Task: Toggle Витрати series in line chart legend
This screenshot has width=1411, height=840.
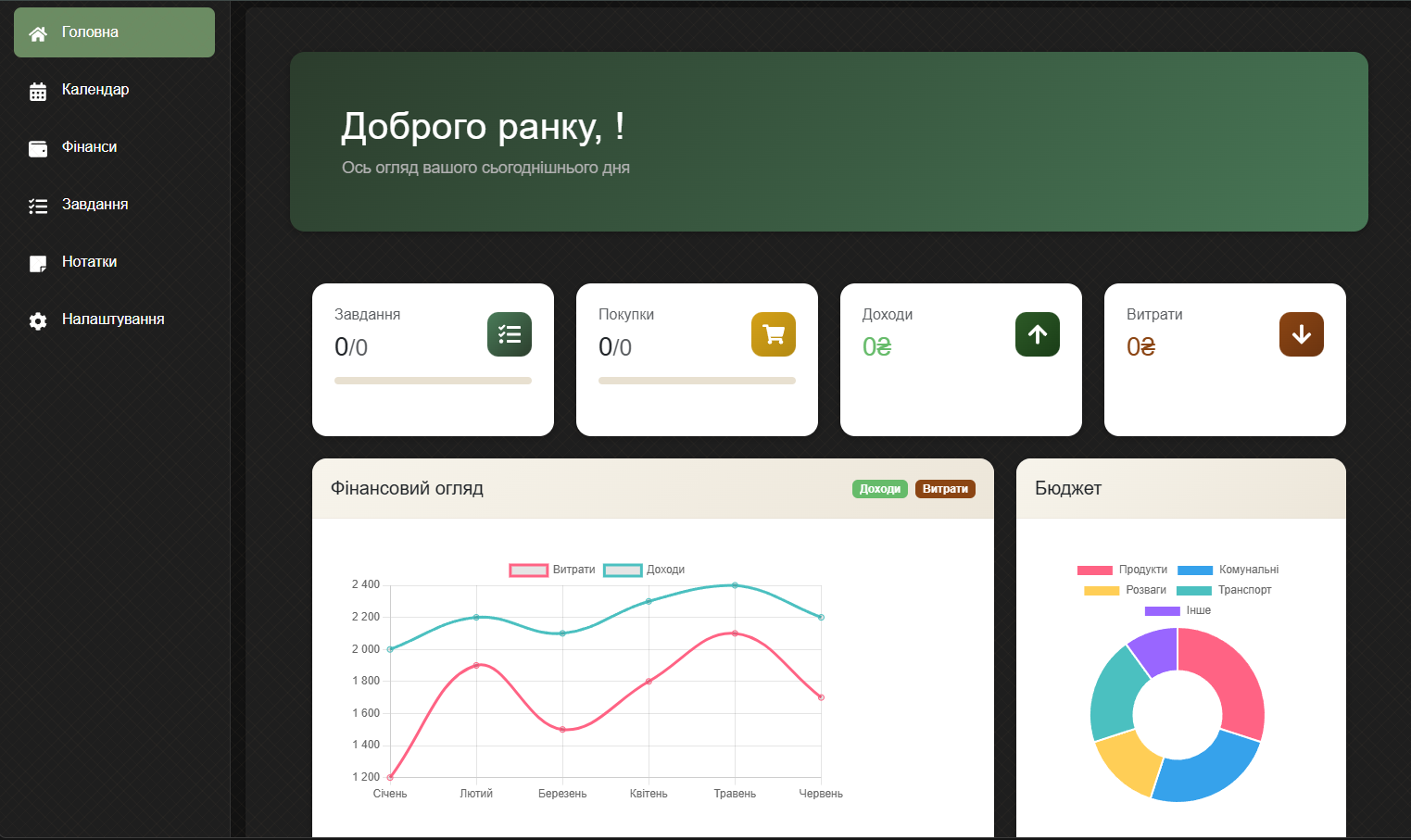Action: (552, 570)
